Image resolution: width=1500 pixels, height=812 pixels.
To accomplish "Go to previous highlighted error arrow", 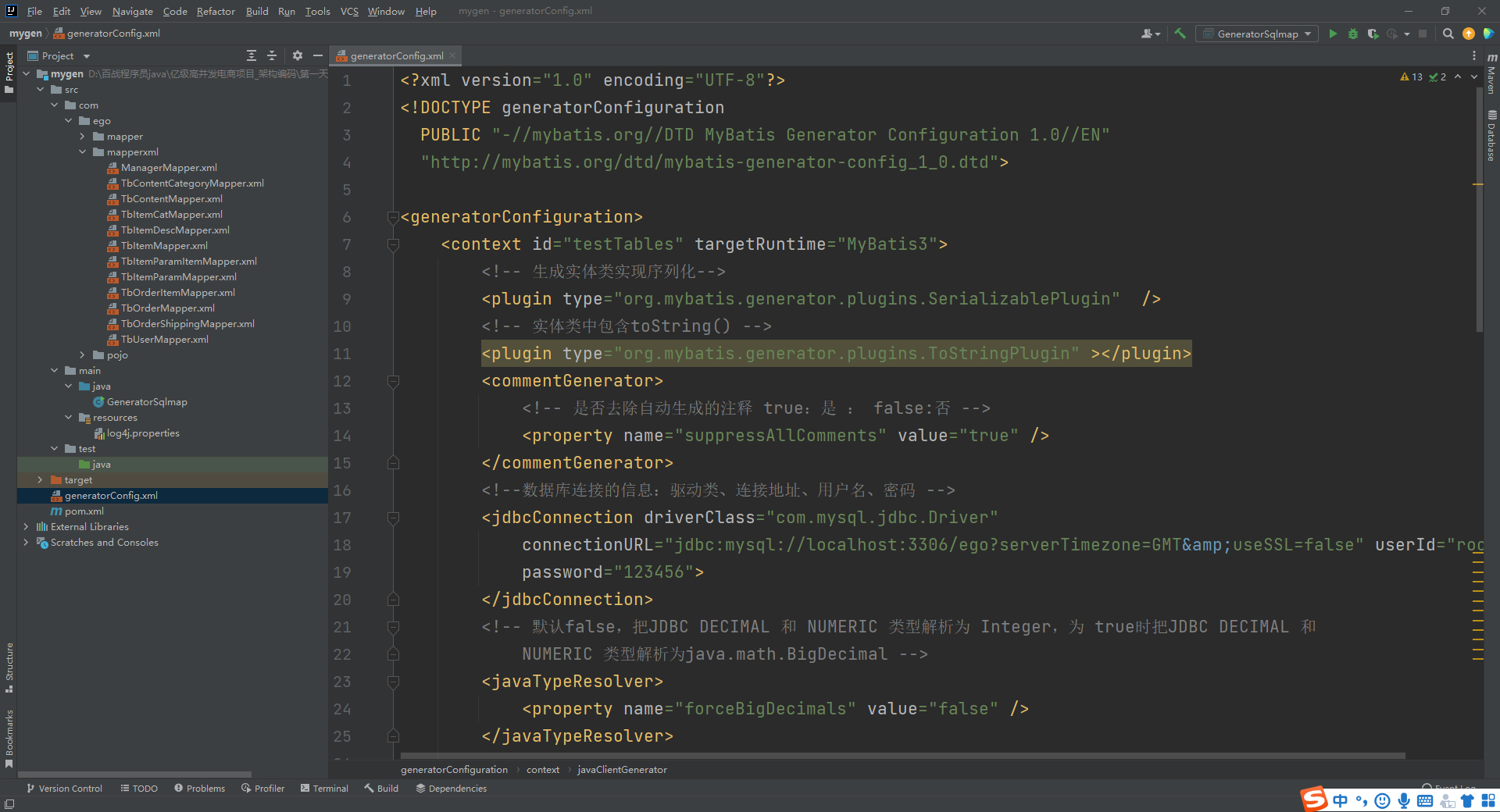I will [x=1458, y=77].
